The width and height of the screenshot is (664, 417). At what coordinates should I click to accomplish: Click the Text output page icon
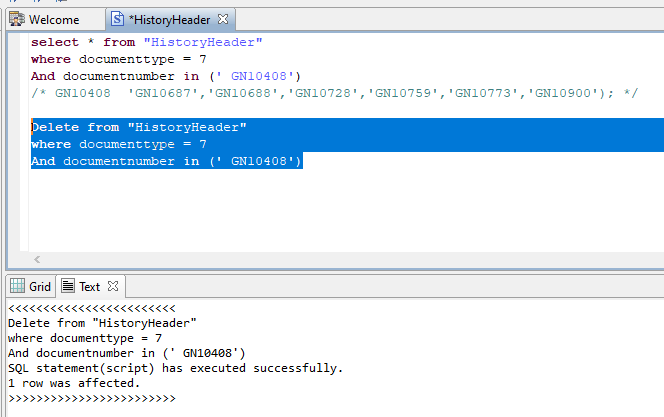click(x=69, y=286)
